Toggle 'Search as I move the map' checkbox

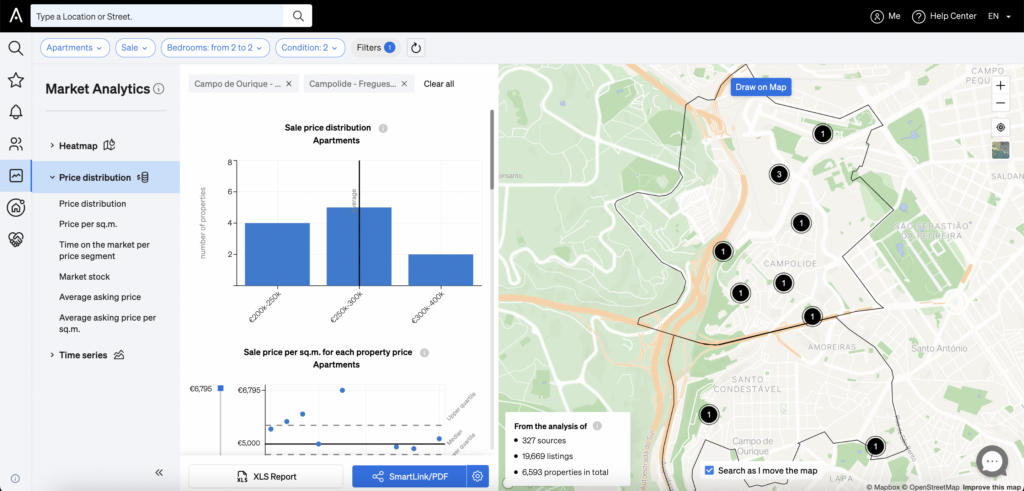click(709, 470)
